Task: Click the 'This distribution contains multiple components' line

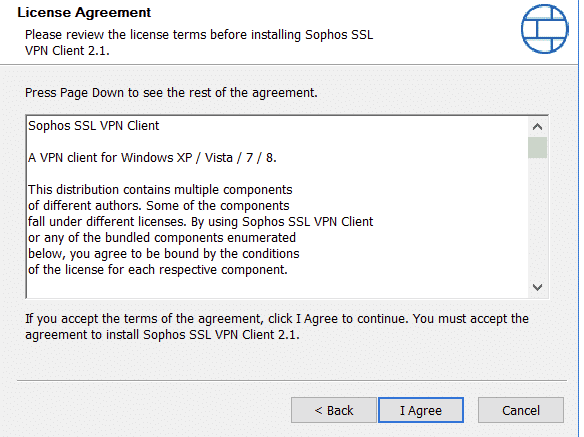Action: pos(160,190)
